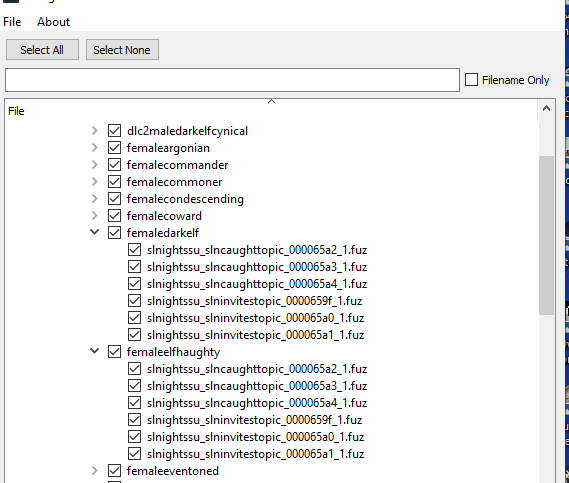Select slncaughttopic_000065a2_1.fuz filename in femaledarkelf
This screenshot has width=569, height=483.
(x=257, y=250)
